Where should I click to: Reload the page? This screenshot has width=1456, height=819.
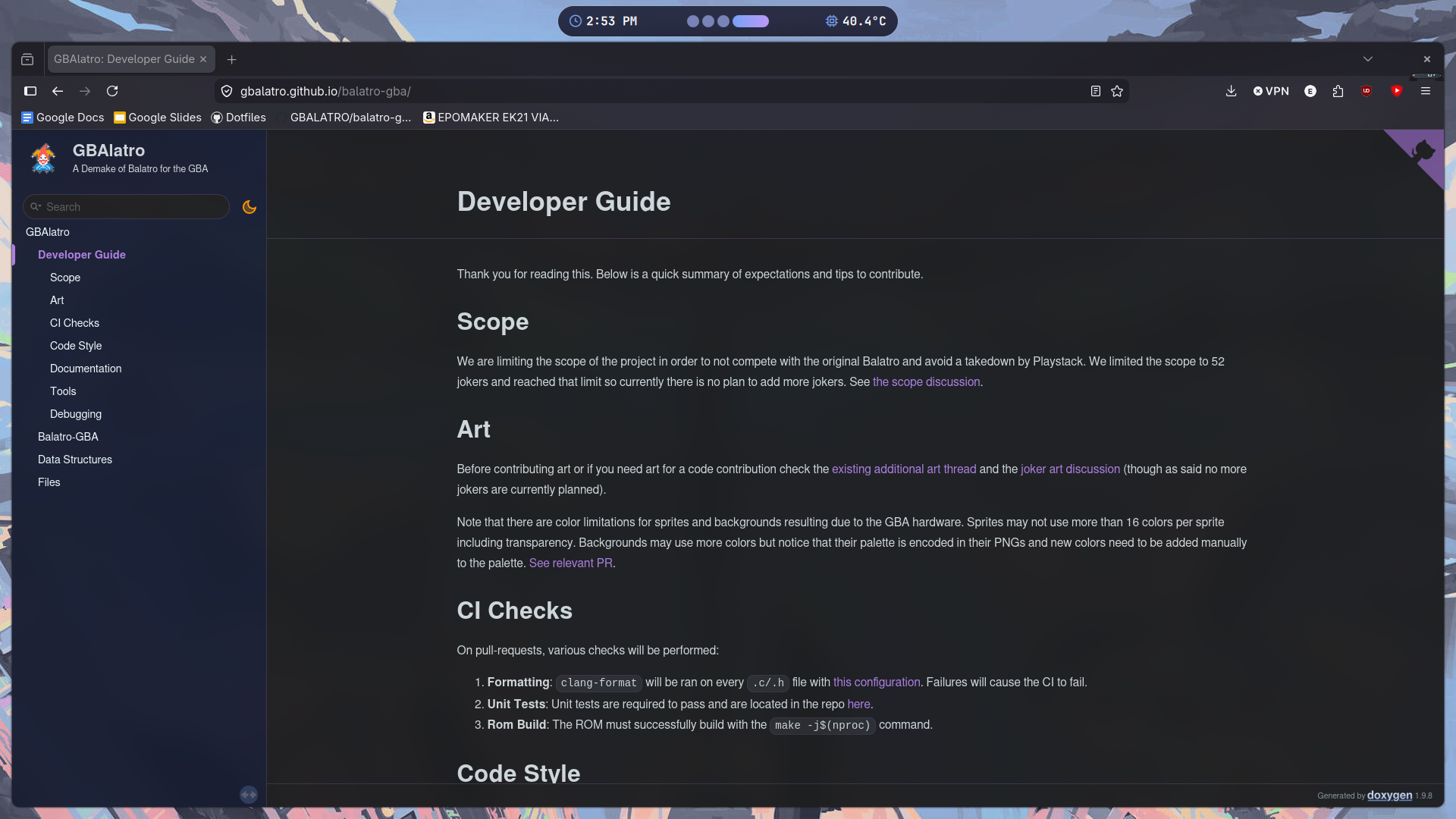click(112, 91)
